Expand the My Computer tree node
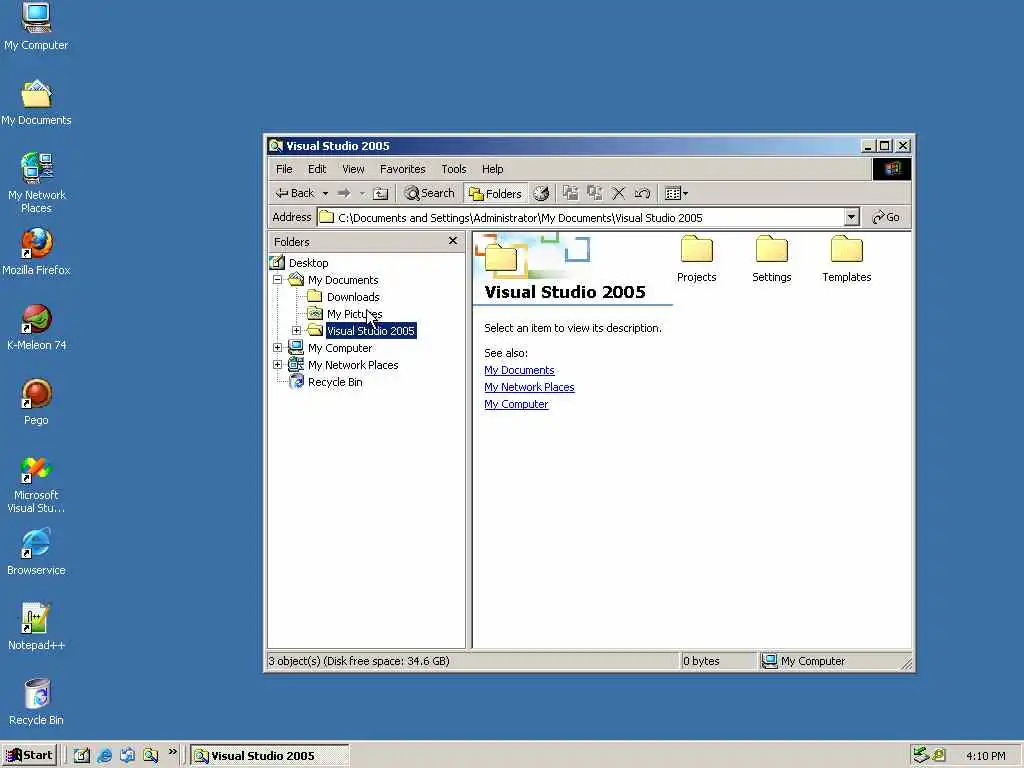The image size is (1024, 768). tap(278, 347)
